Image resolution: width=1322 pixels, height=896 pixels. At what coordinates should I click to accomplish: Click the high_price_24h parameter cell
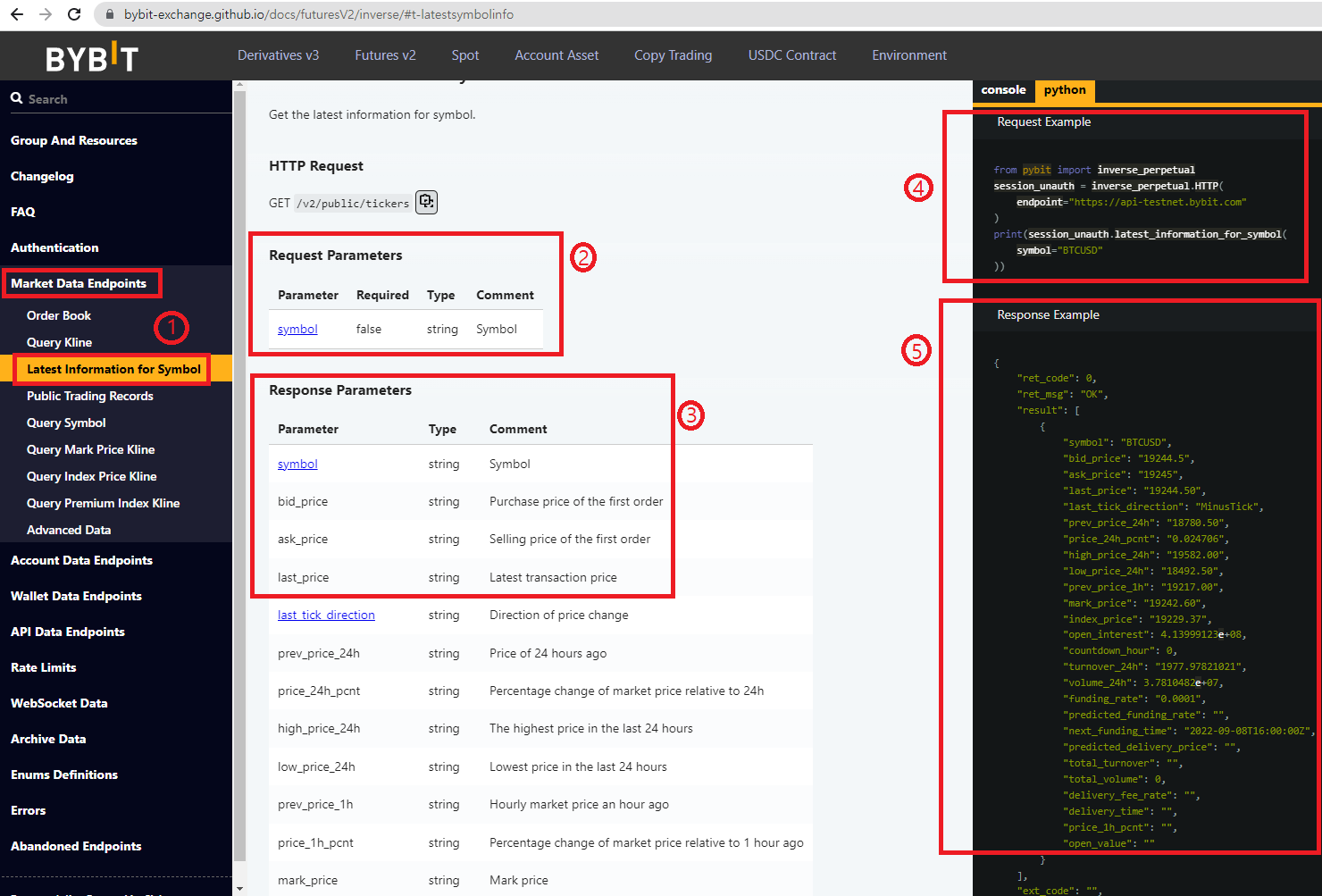319,728
